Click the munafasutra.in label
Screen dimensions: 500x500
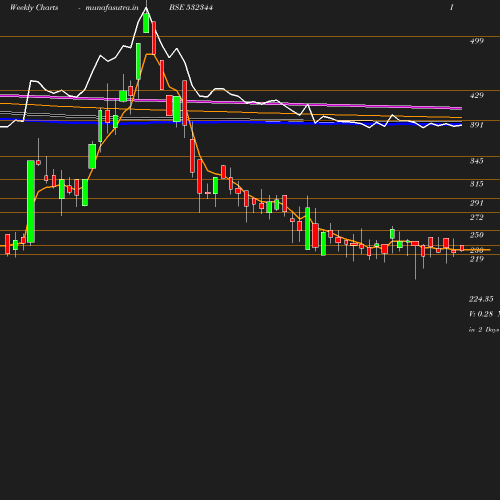click(112, 8)
